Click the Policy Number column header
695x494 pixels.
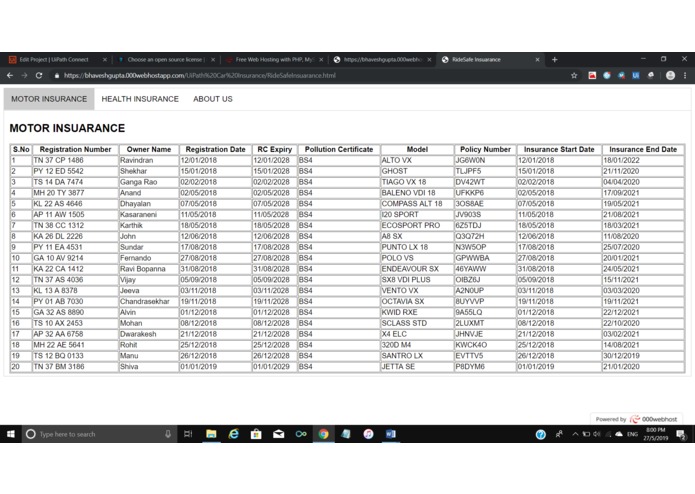pos(485,149)
